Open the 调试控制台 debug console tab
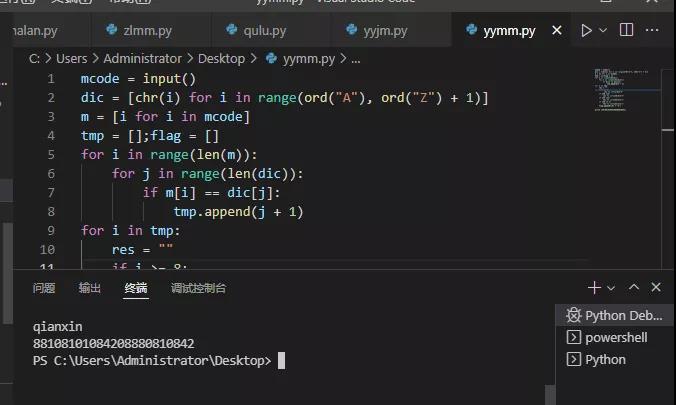Image resolution: width=676 pixels, height=405 pixels. coord(198,288)
